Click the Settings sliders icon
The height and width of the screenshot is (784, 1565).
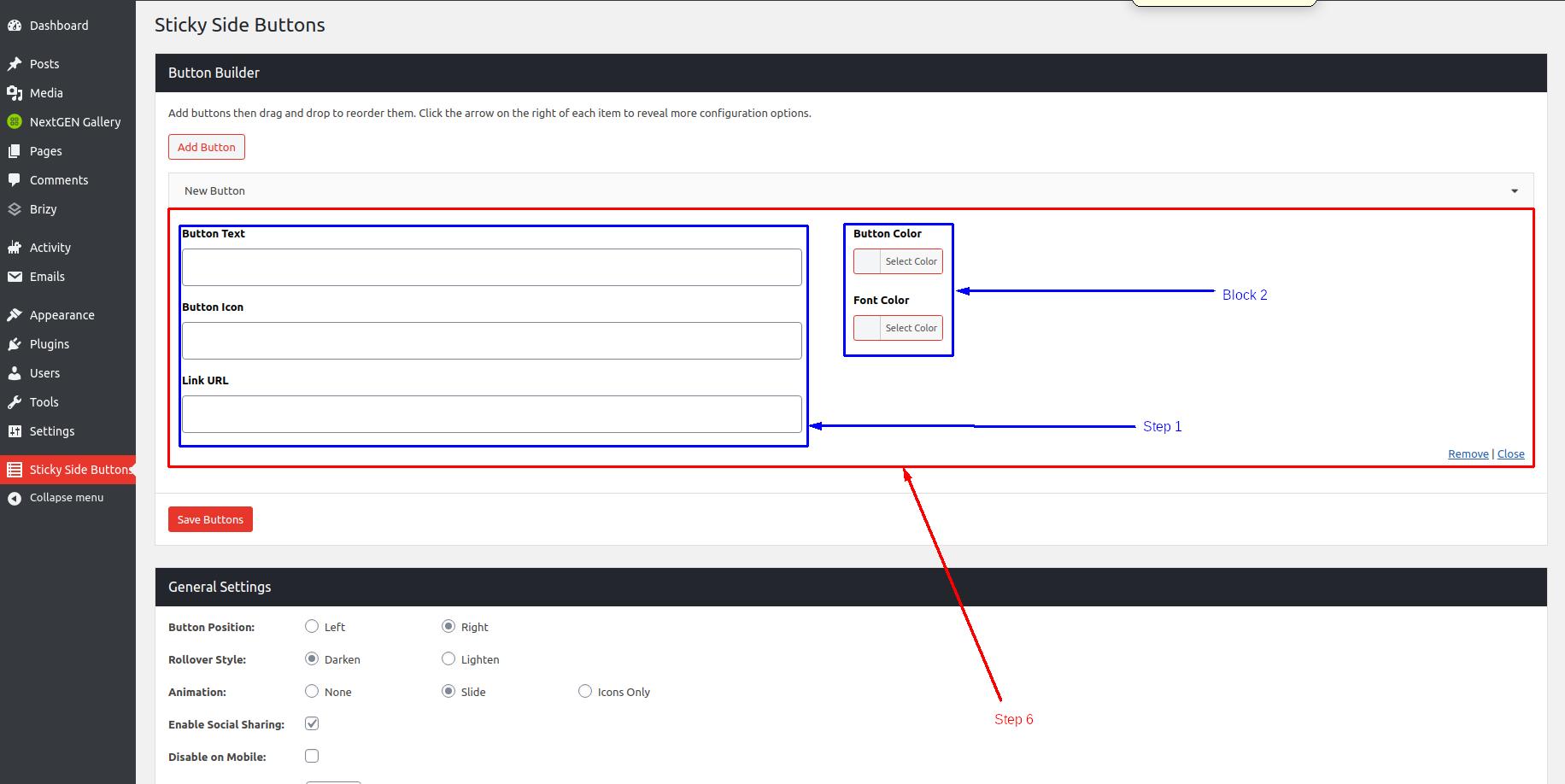(x=15, y=431)
